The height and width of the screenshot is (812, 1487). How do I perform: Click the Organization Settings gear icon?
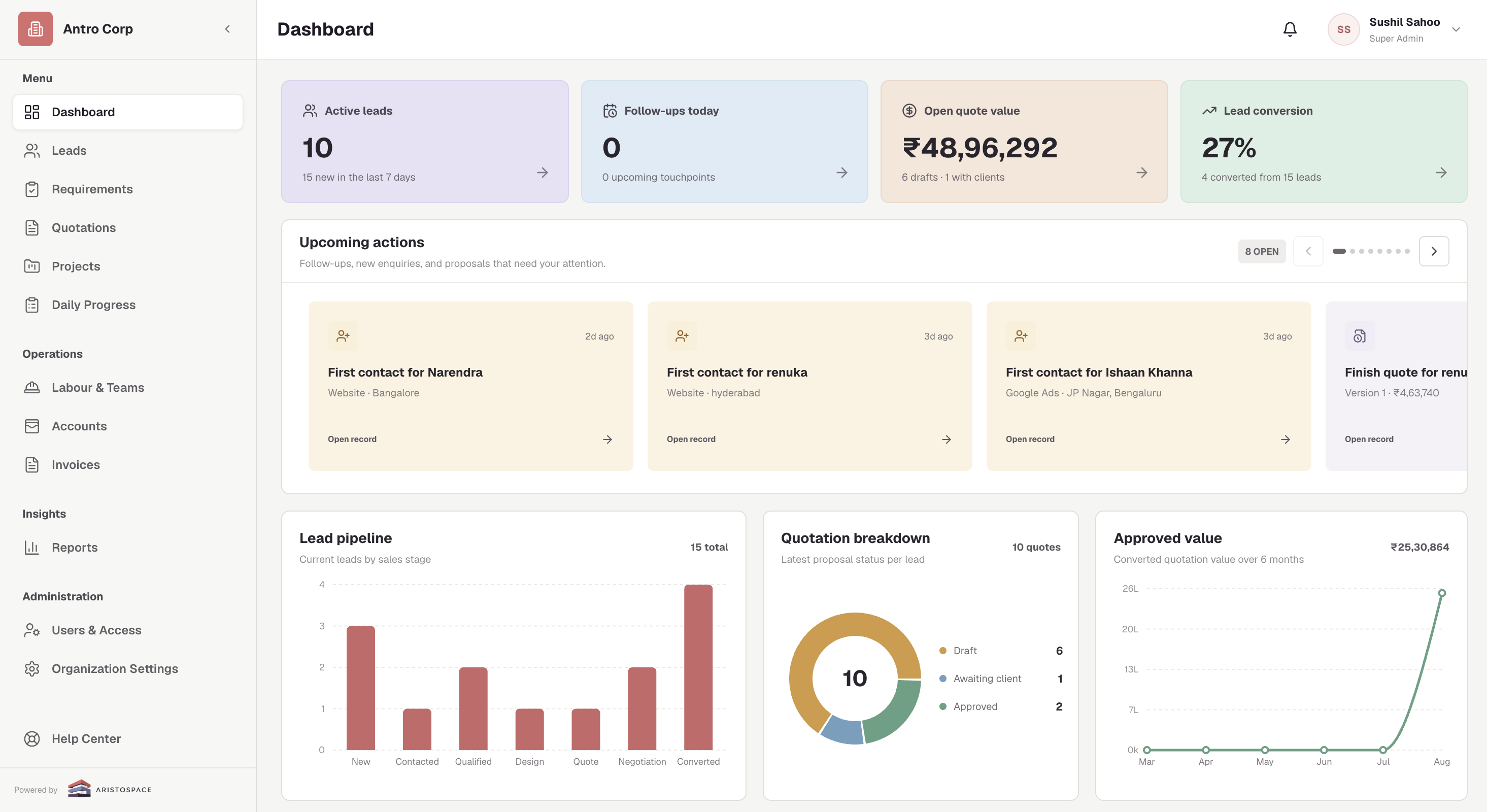32,668
